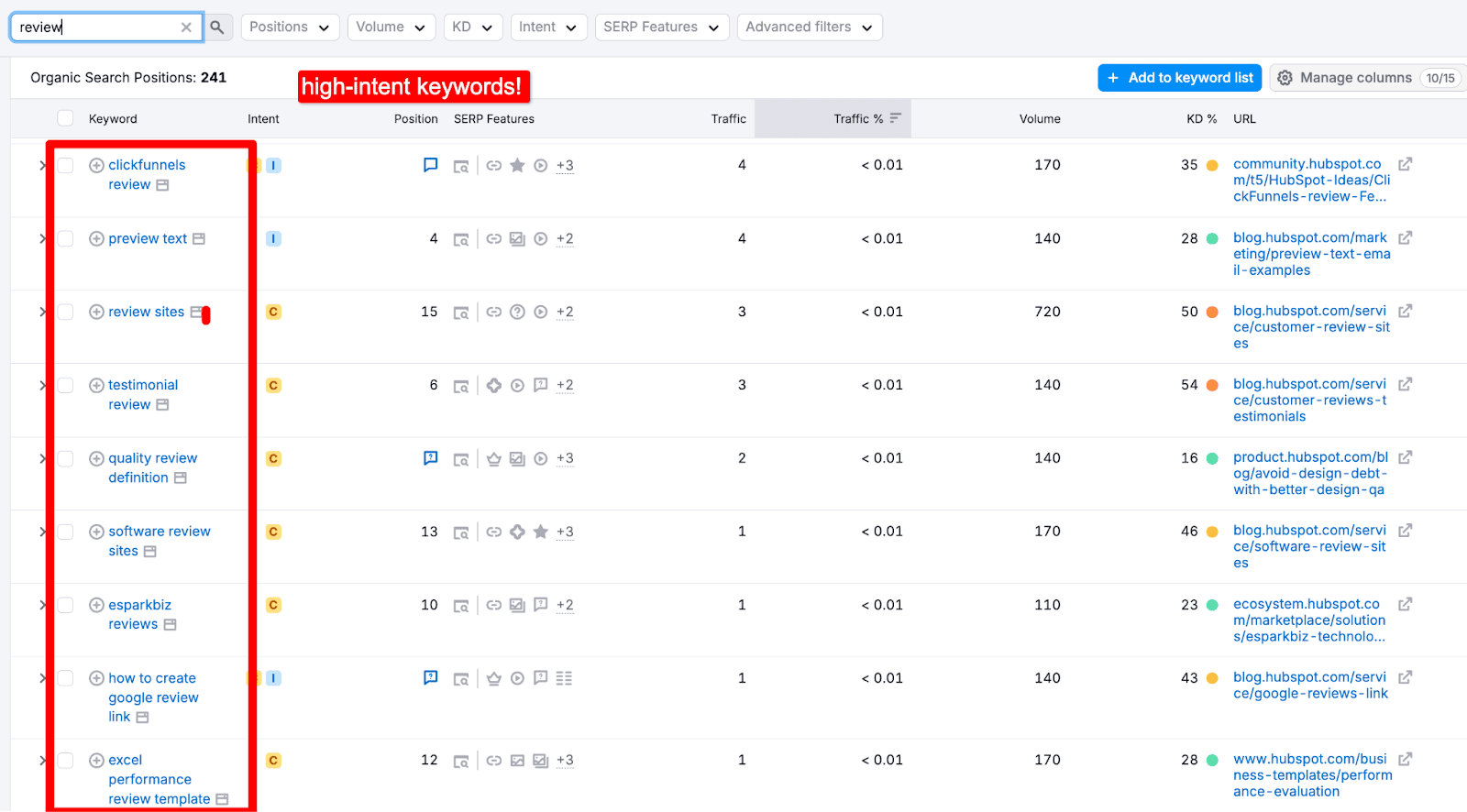Open the quality review definition keyword link
The image size is (1467, 812).
(x=152, y=468)
